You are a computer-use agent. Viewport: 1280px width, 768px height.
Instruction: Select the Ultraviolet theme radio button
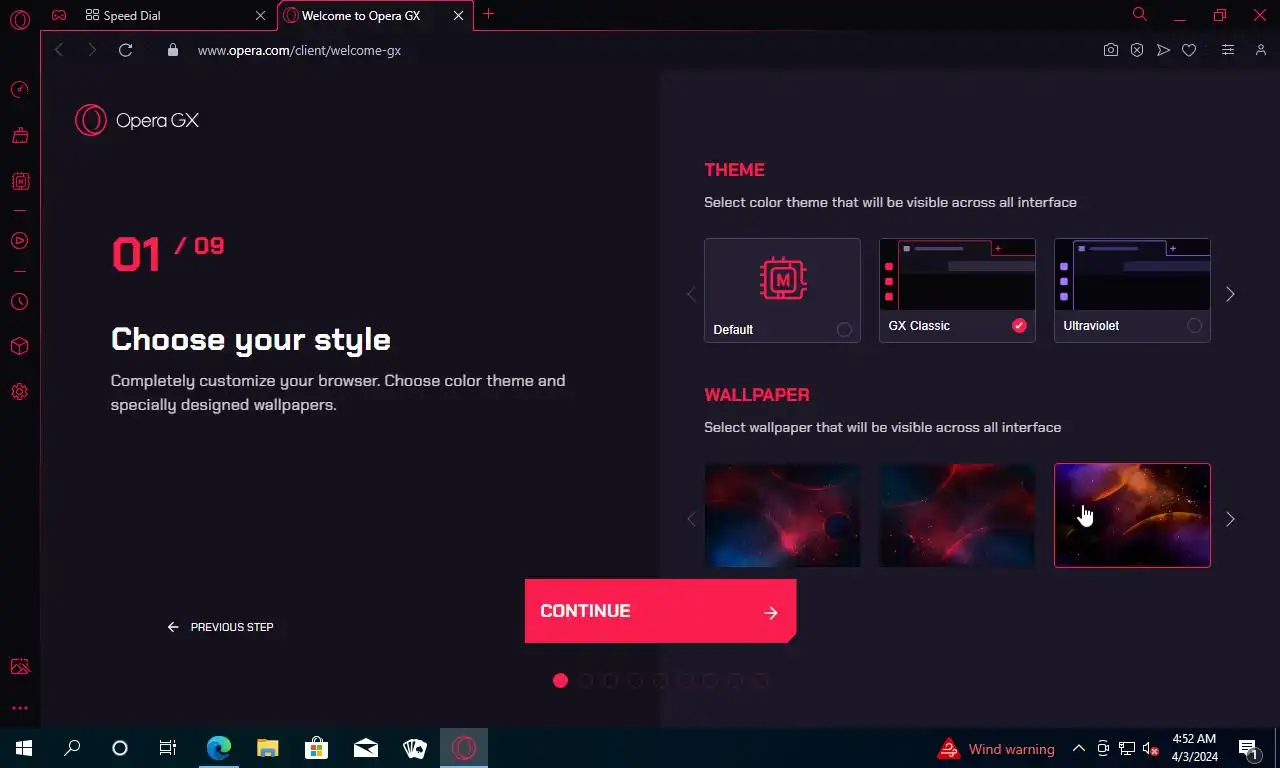click(x=1194, y=325)
